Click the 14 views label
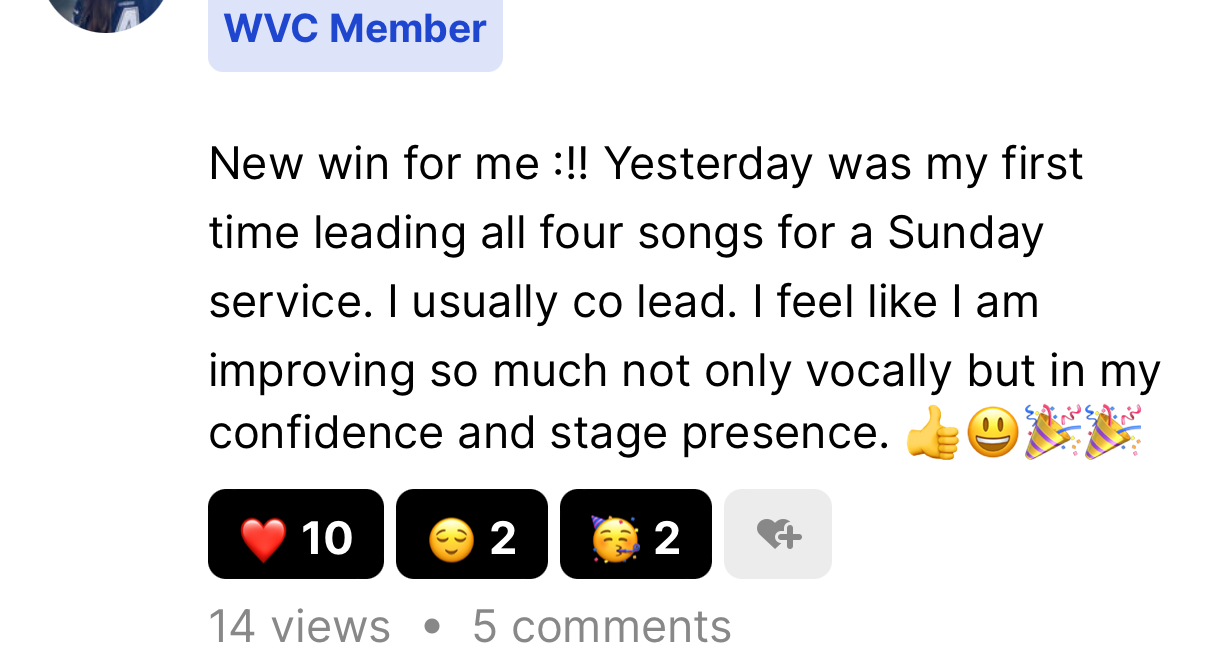Viewport: 1220px width, 668px height. point(299,627)
